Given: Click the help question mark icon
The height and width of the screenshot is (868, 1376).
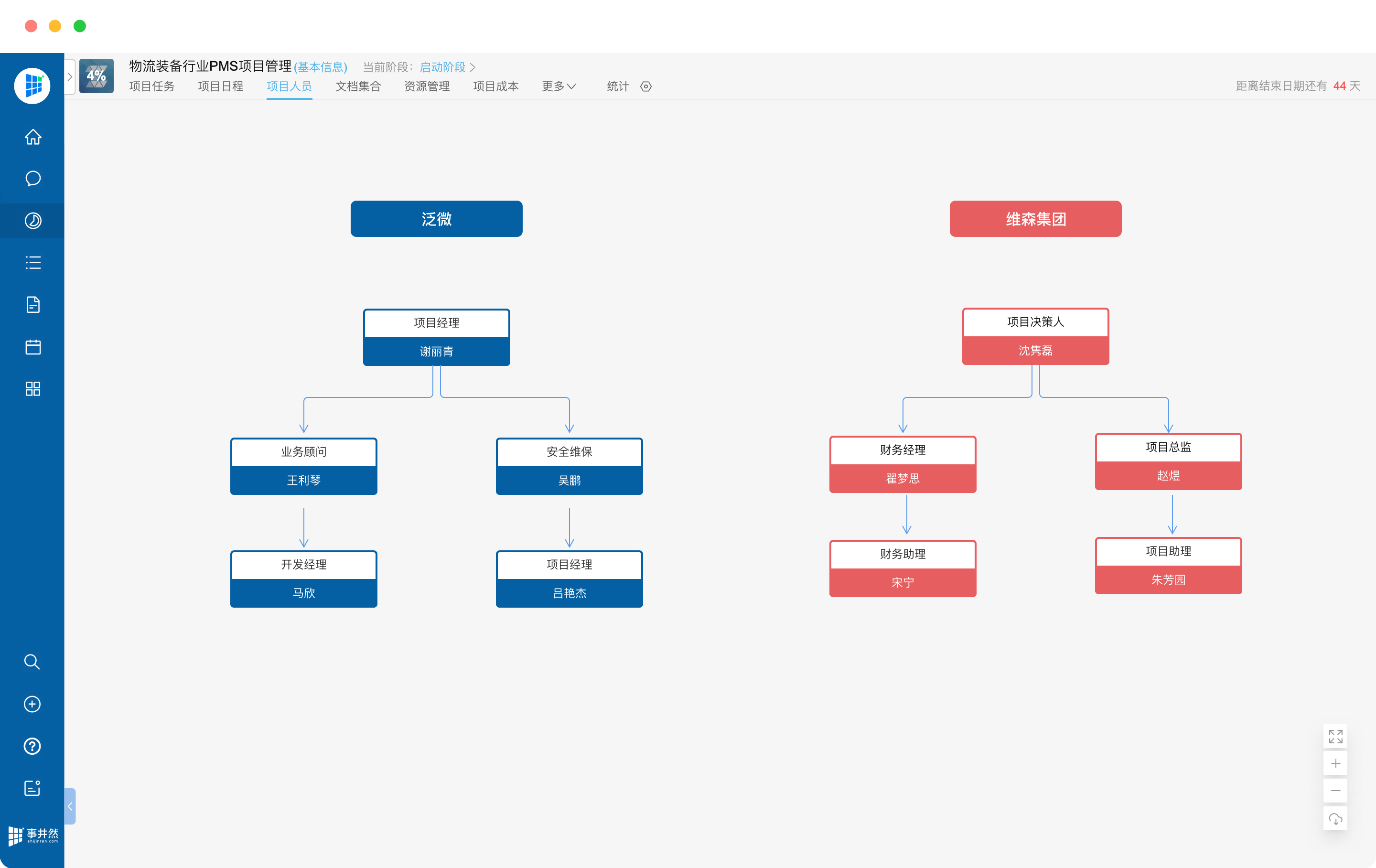Looking at the screenshot, I should tap(32, 746).
